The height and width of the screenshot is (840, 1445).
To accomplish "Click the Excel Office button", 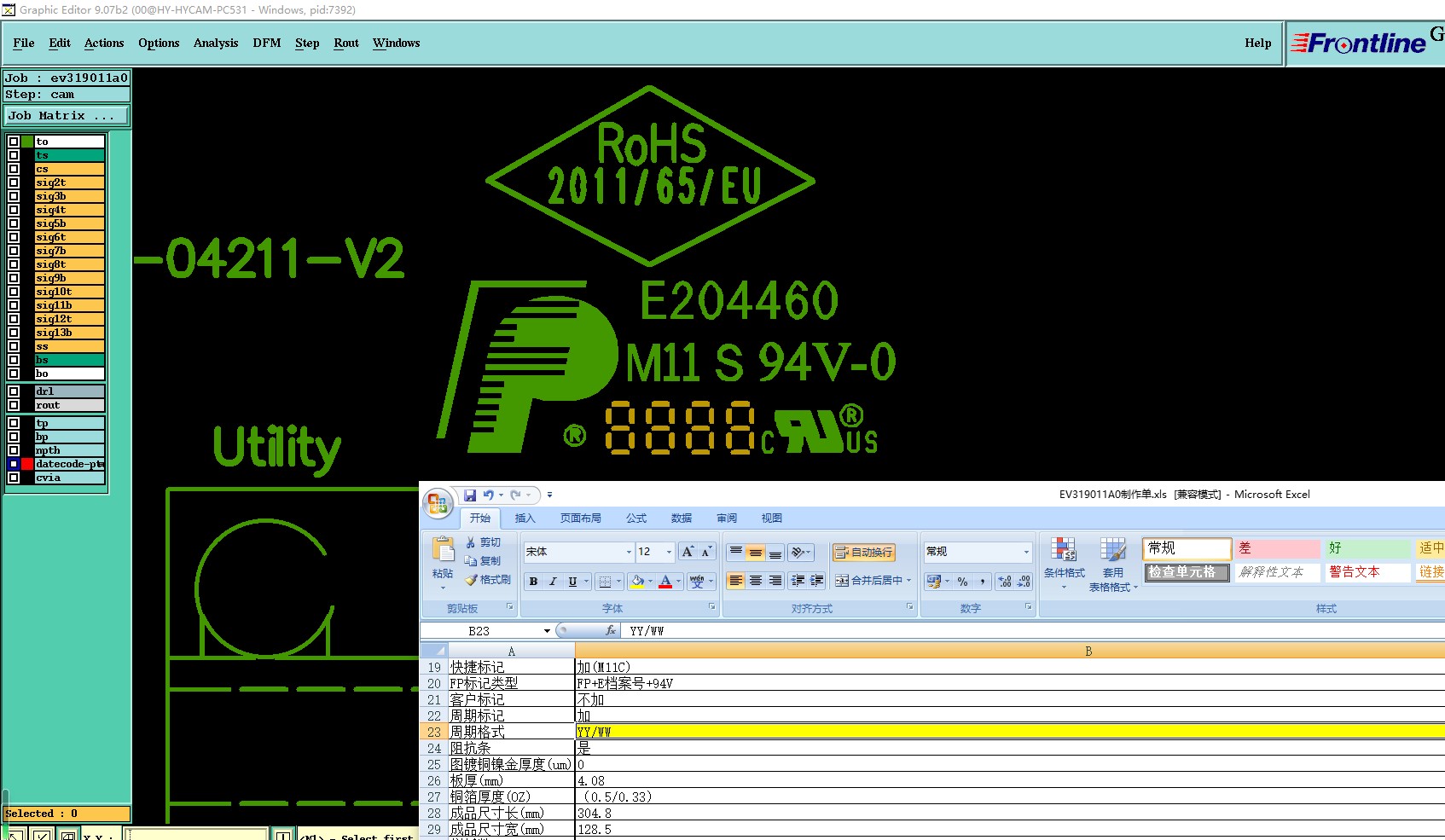I will pyautogui.click(x=438, y=503).
